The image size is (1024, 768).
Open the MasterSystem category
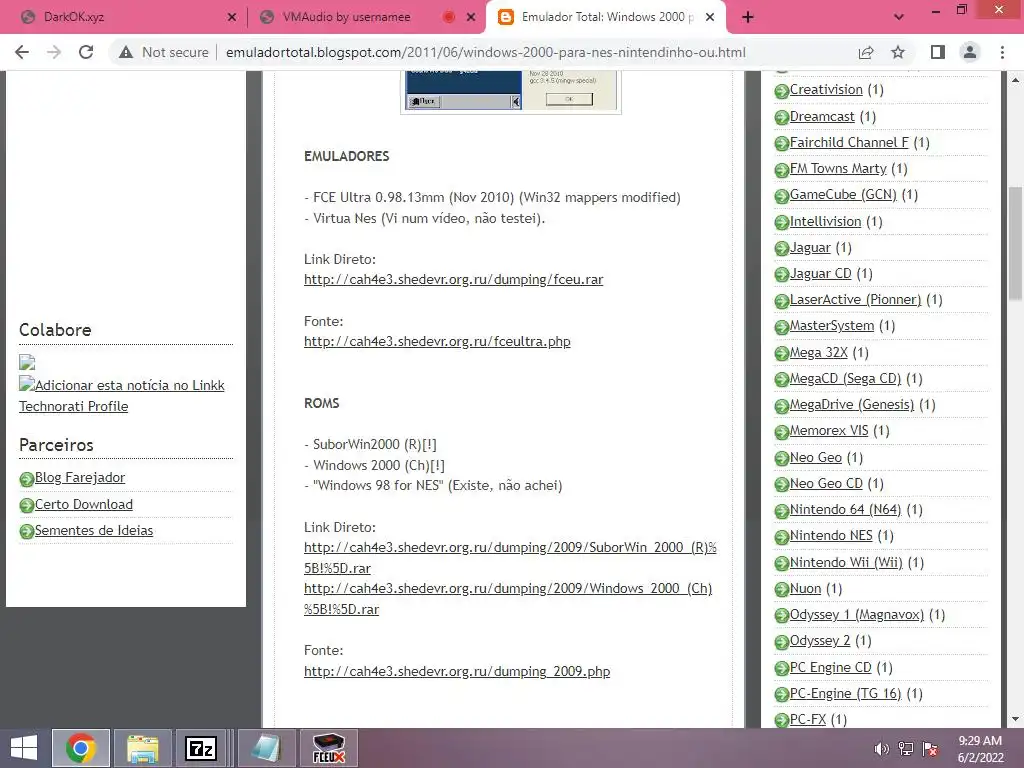coord(831,326)
